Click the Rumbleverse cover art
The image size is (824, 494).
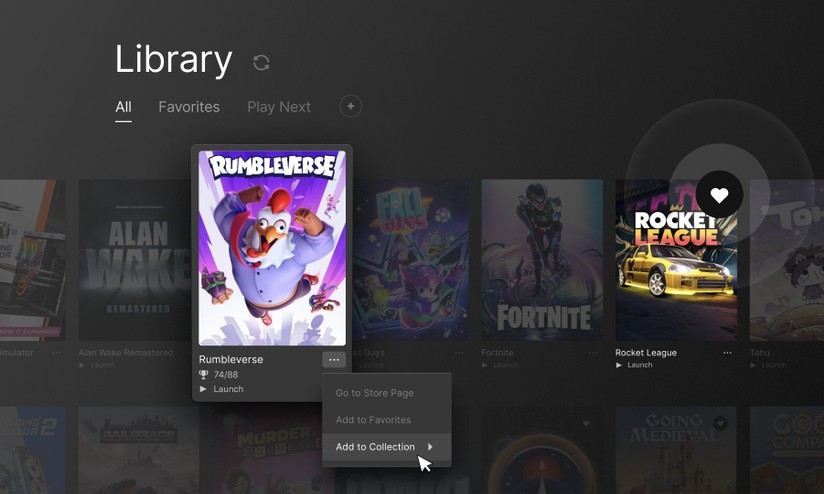(272, 248)
